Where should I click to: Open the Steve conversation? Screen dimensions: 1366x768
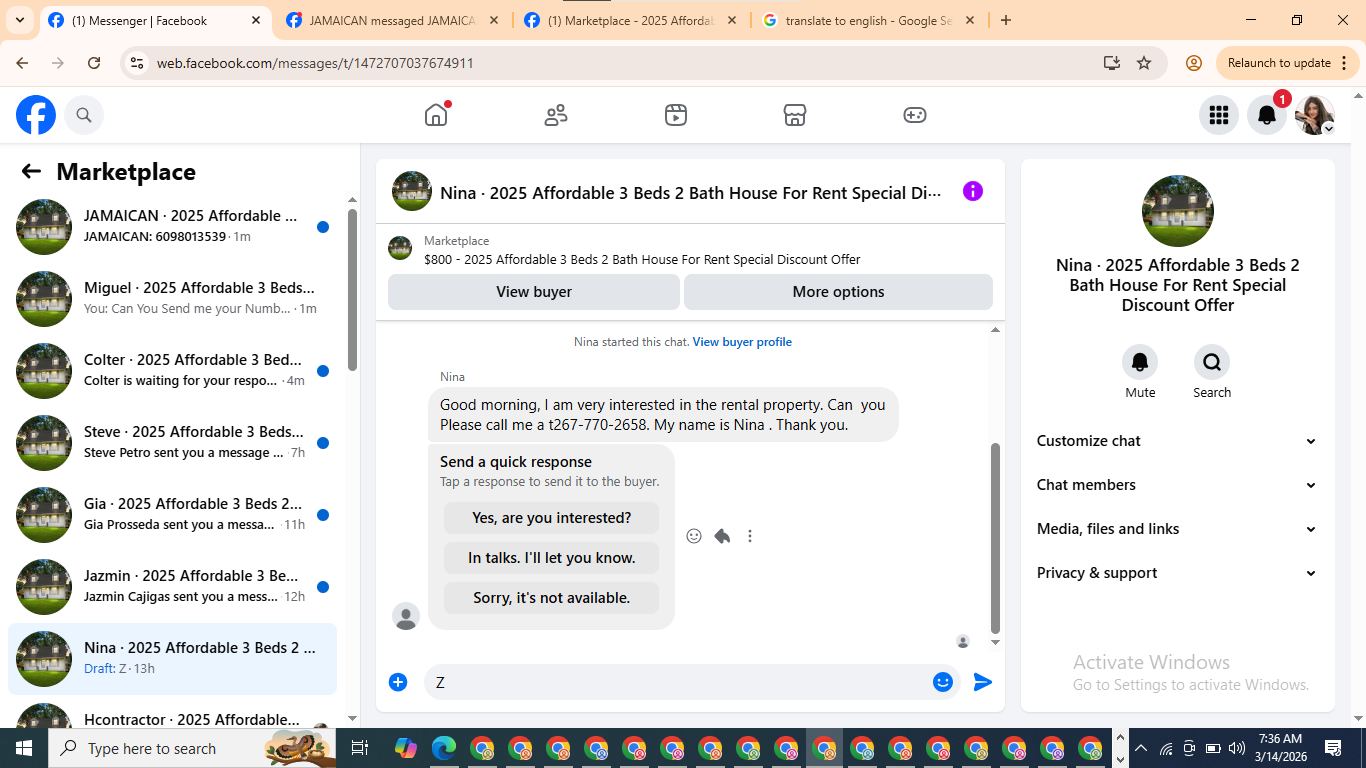tap(172, 443)
